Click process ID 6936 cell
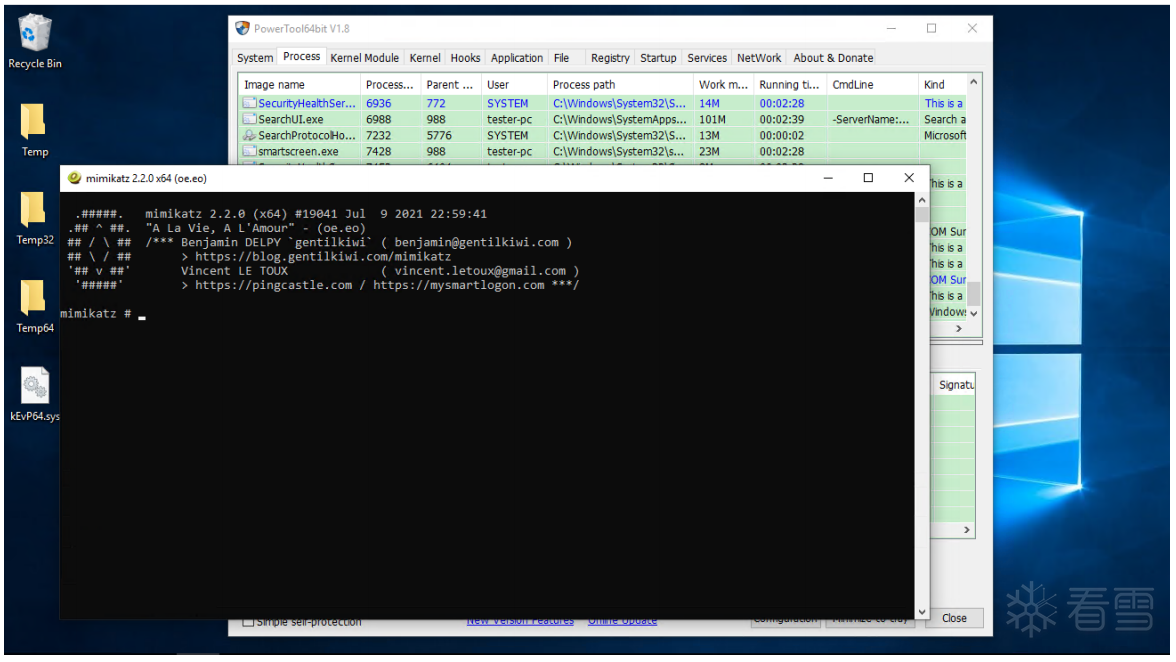This screenshot has width=1176, height=662. click(x=379, y=103)
